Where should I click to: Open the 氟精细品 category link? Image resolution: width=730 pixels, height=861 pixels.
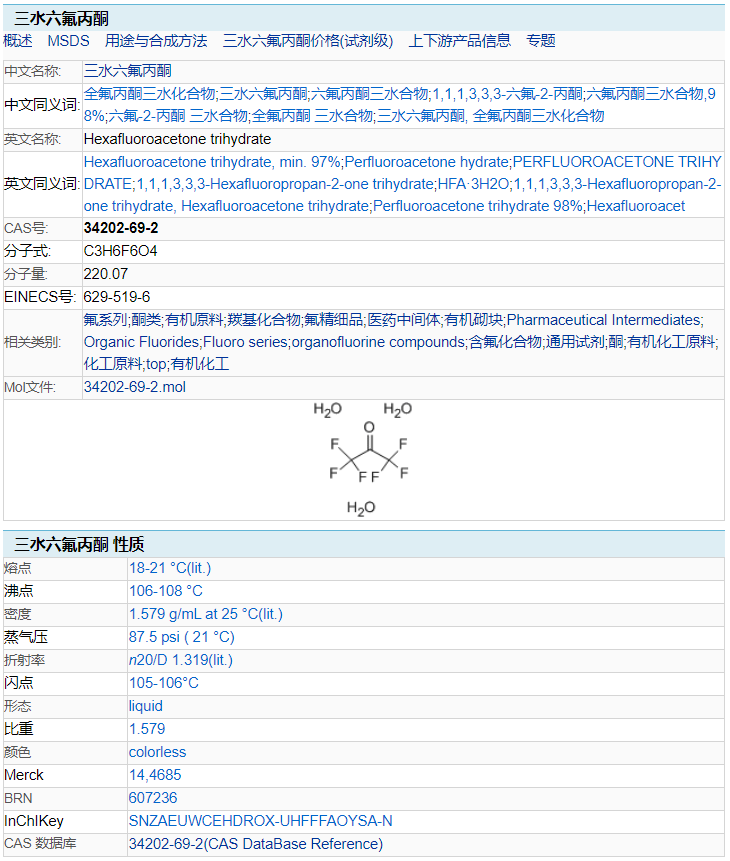pos(333,320)
